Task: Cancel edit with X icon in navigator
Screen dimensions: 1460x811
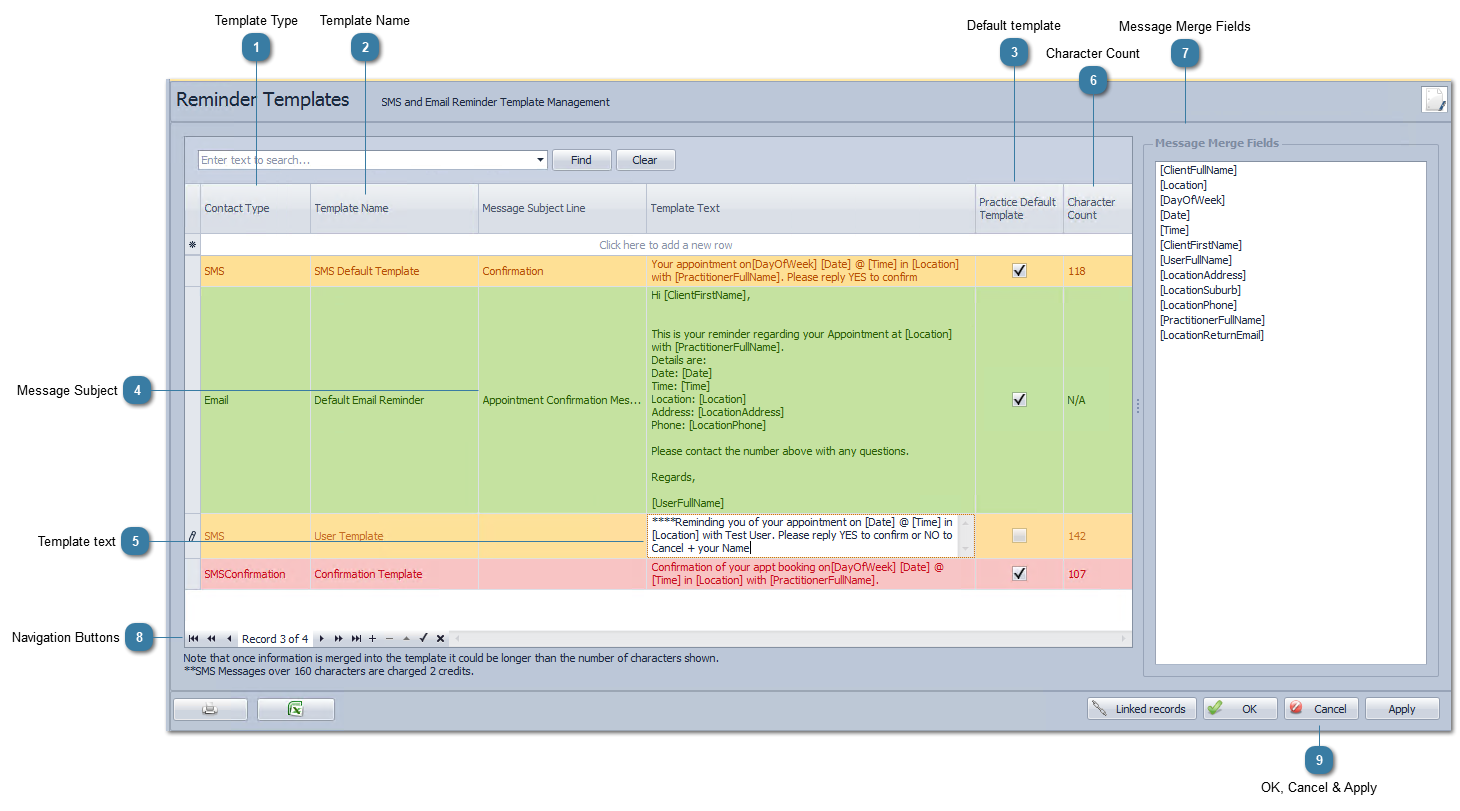Action: pos(440,639)
